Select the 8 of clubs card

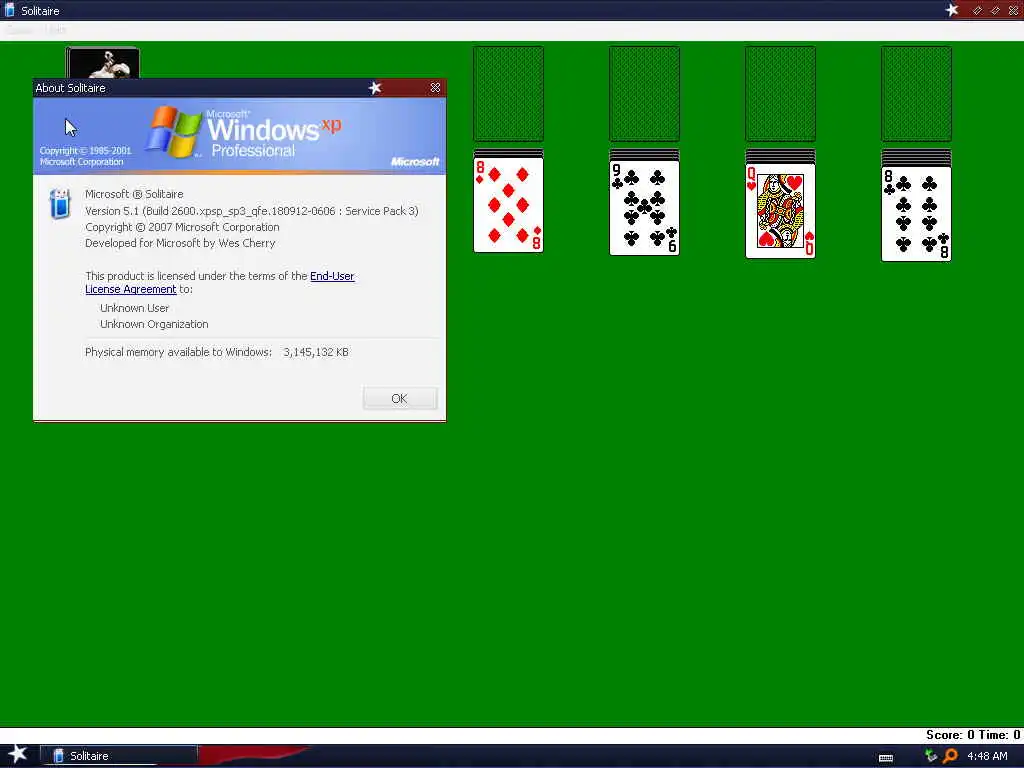click(916, 214)
